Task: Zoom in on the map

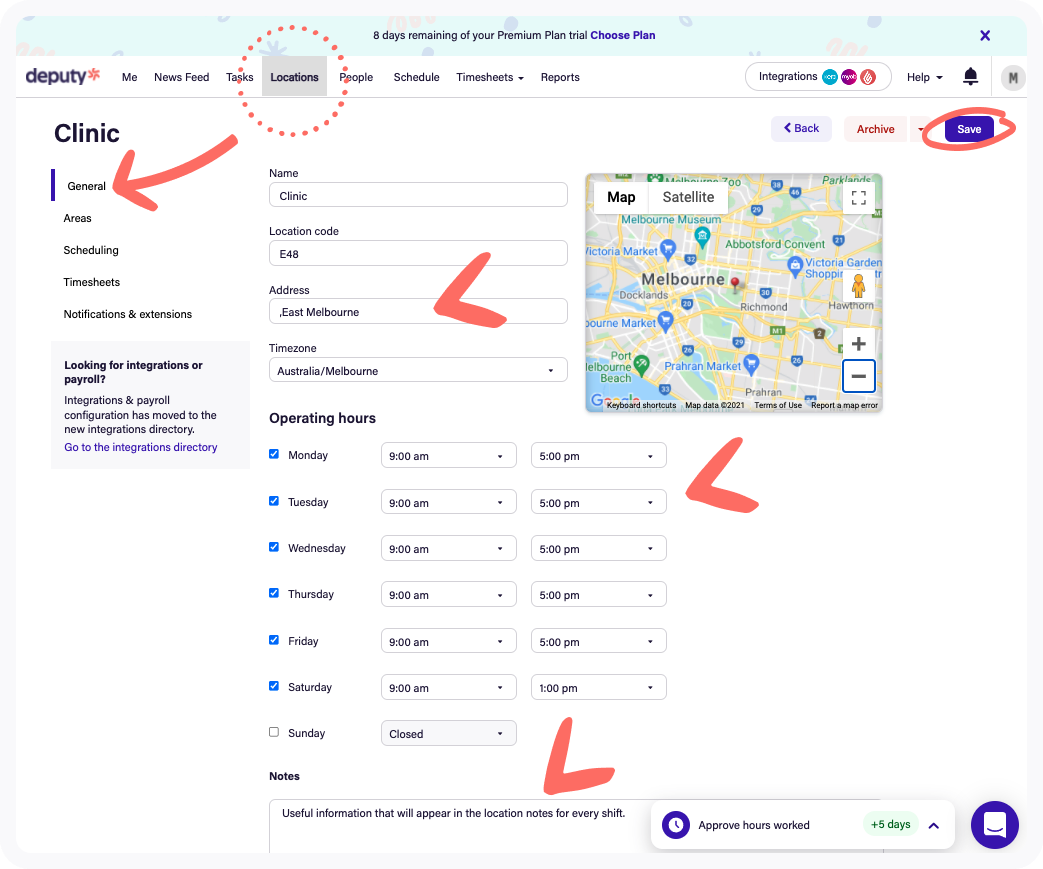Action: (x=858, y=344)
